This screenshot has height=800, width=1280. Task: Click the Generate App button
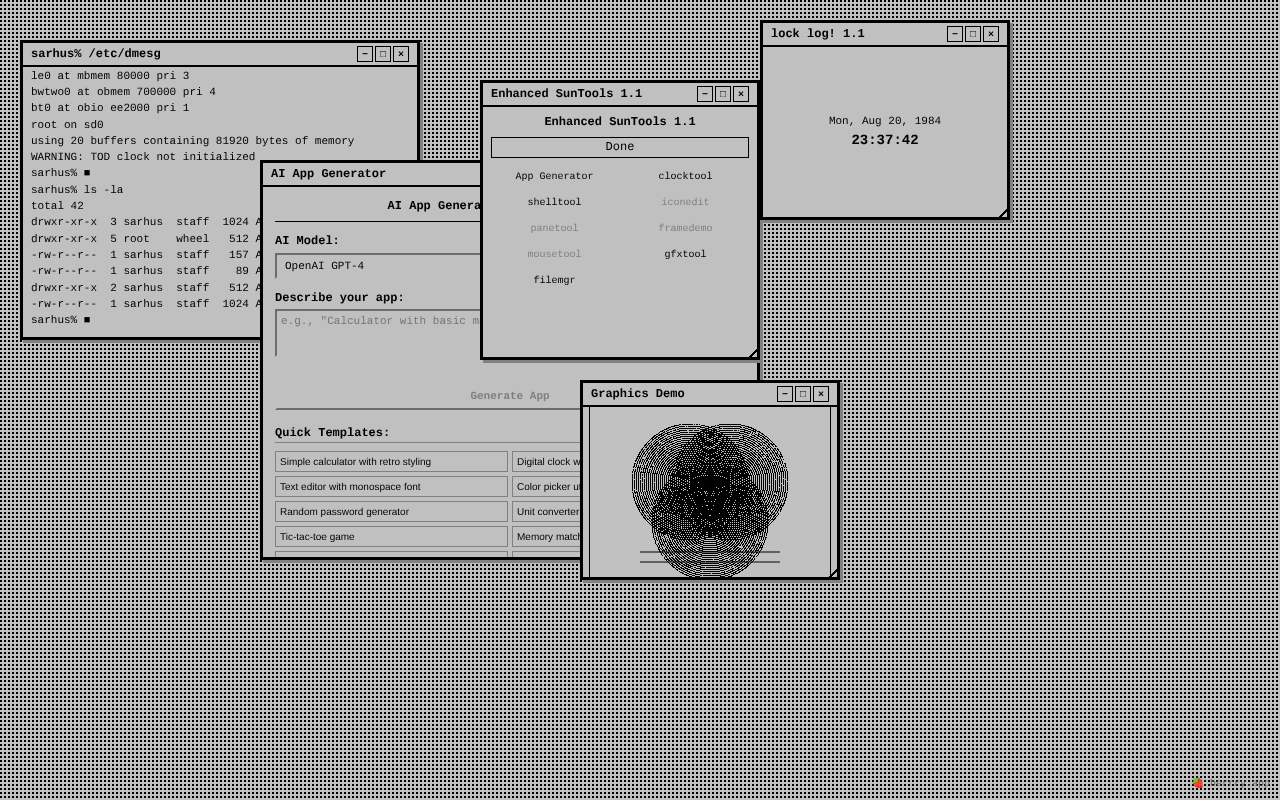click(x=510, y=396)
